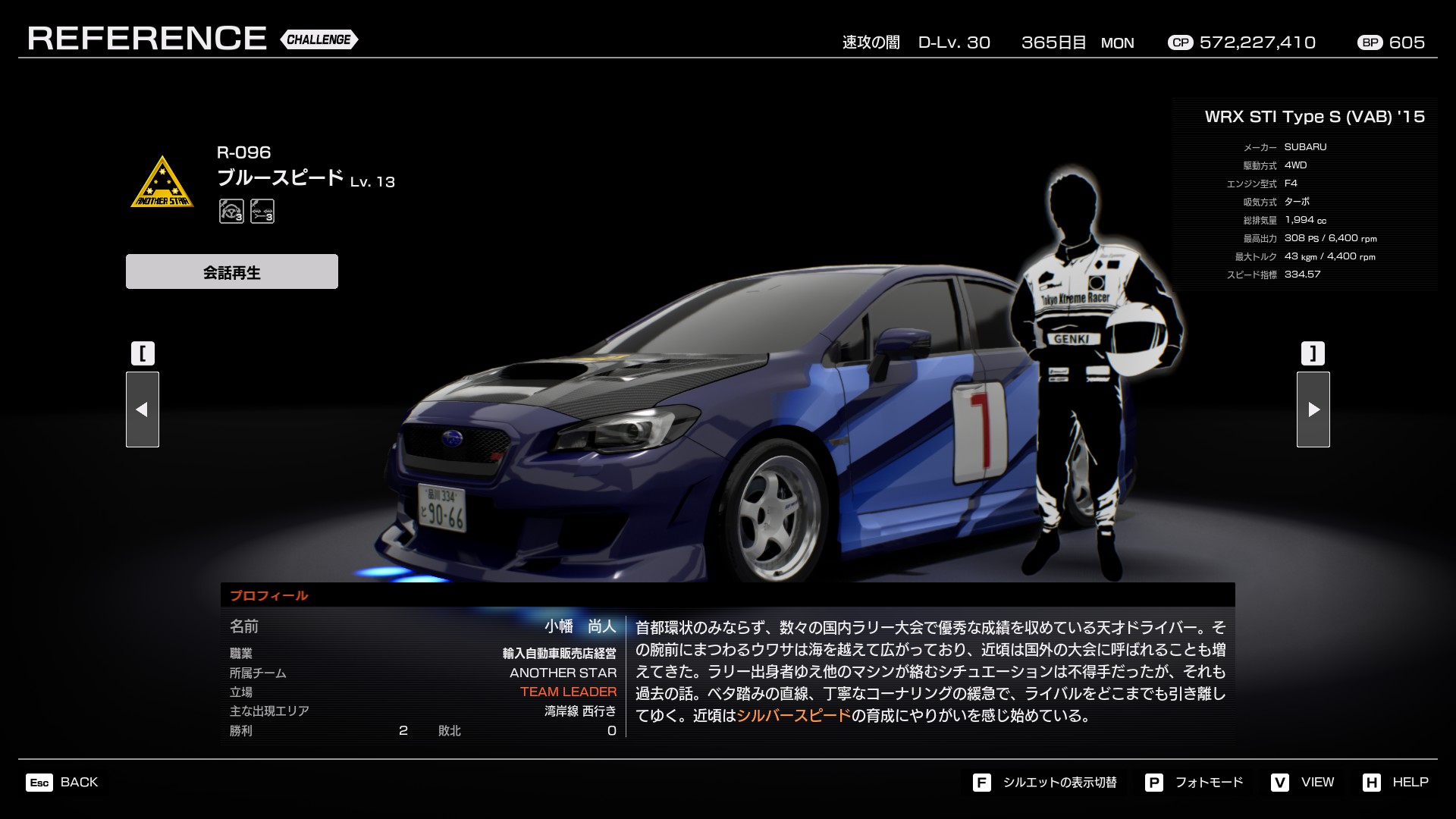Click the CP currency icon
The width and height of the screenshot is (1456, 819).
point(1180,42)
